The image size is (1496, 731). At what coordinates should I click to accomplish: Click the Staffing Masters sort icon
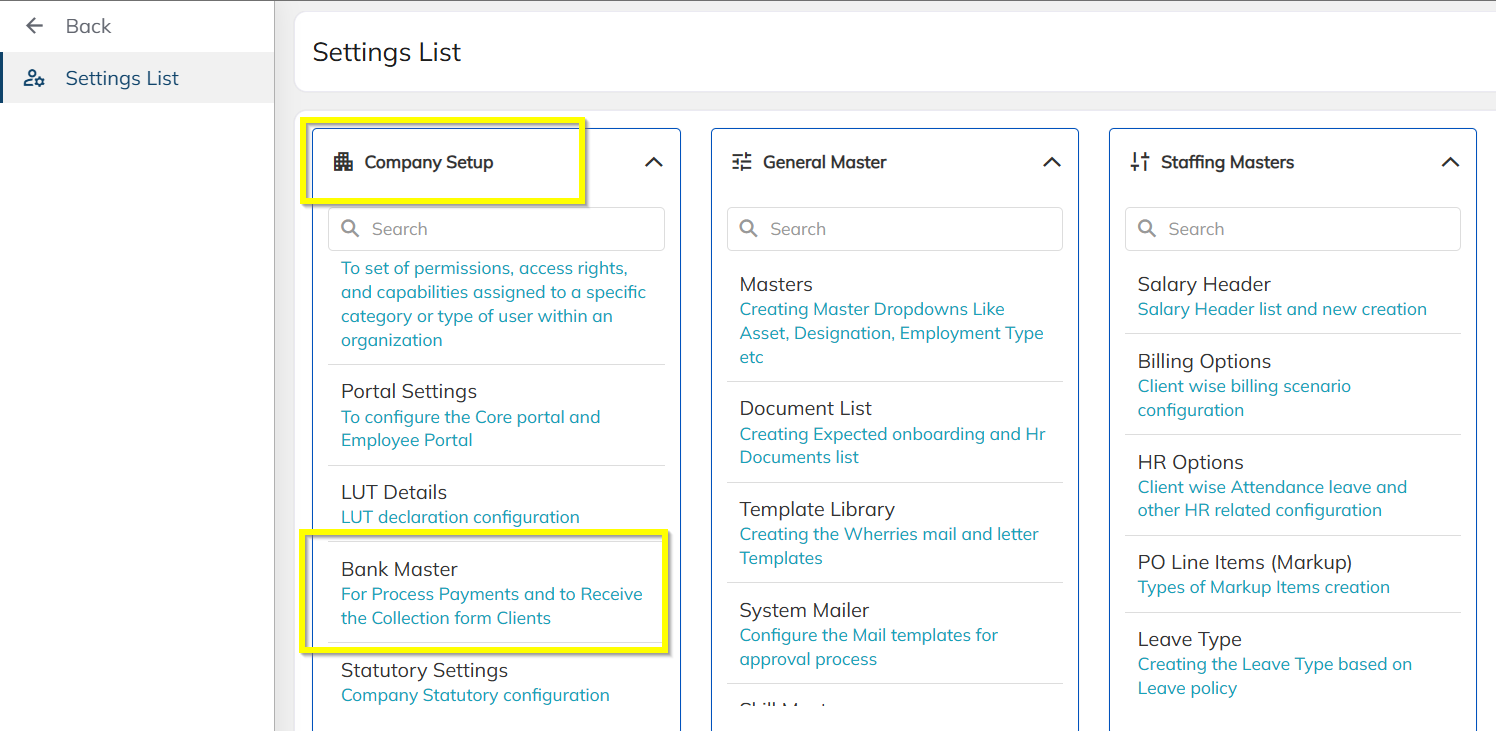tap(1140, 162)
